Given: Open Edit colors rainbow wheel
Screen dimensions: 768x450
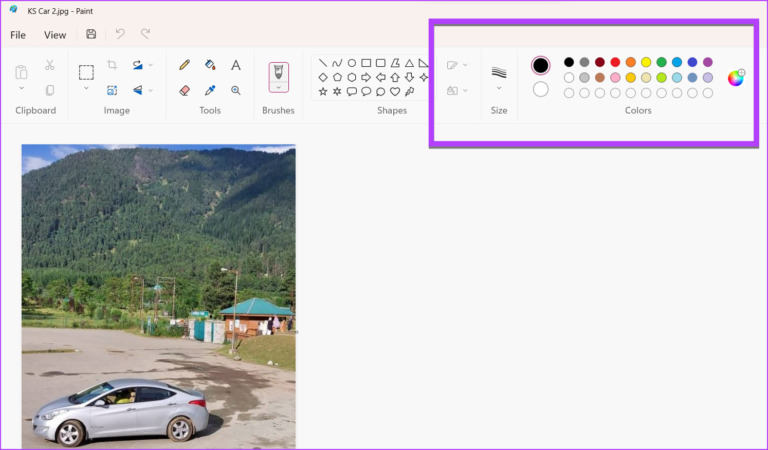Looking at the screenshot, I should point(736,77).
